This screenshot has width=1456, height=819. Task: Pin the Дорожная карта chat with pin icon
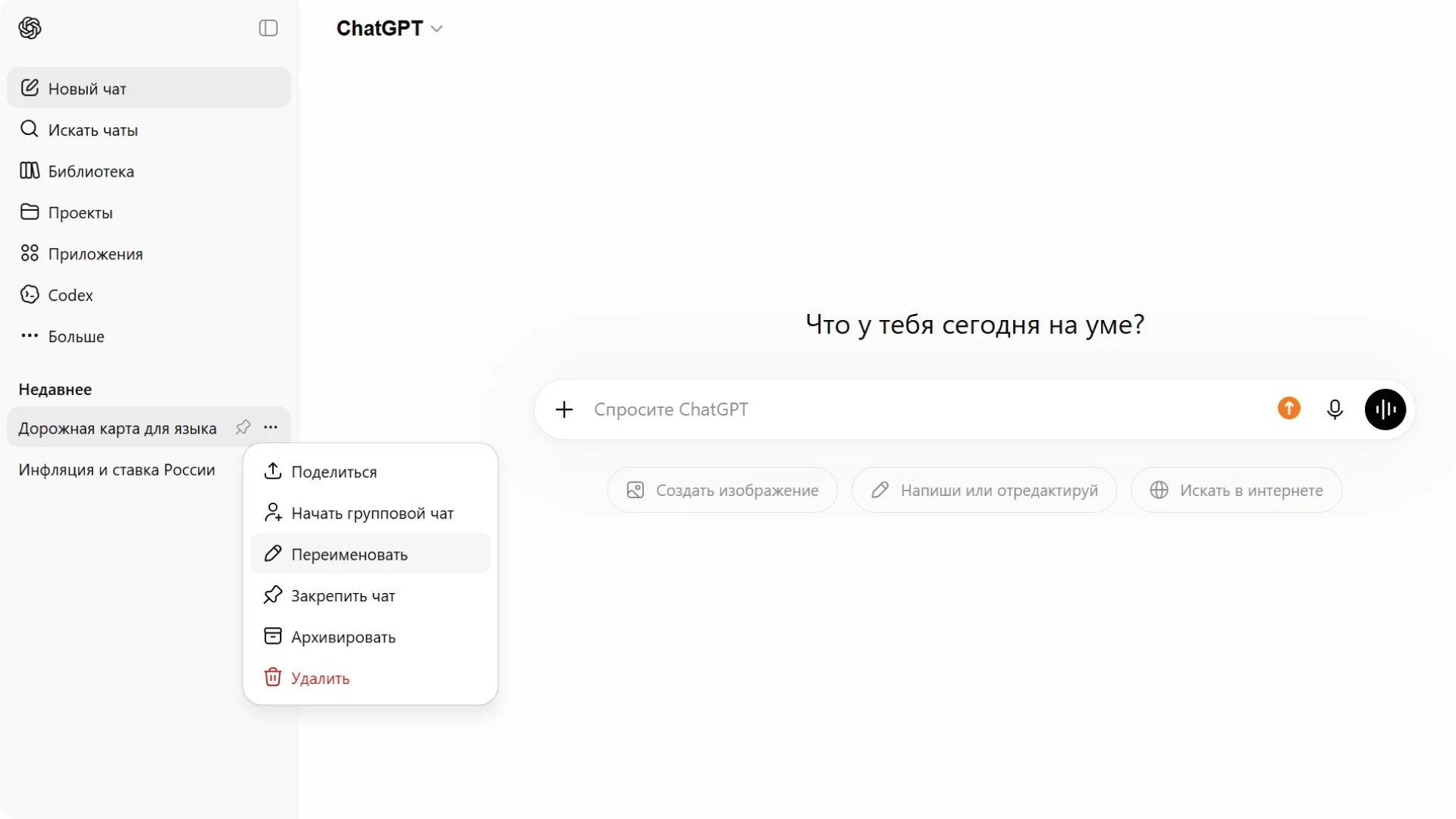click(243, 428)
